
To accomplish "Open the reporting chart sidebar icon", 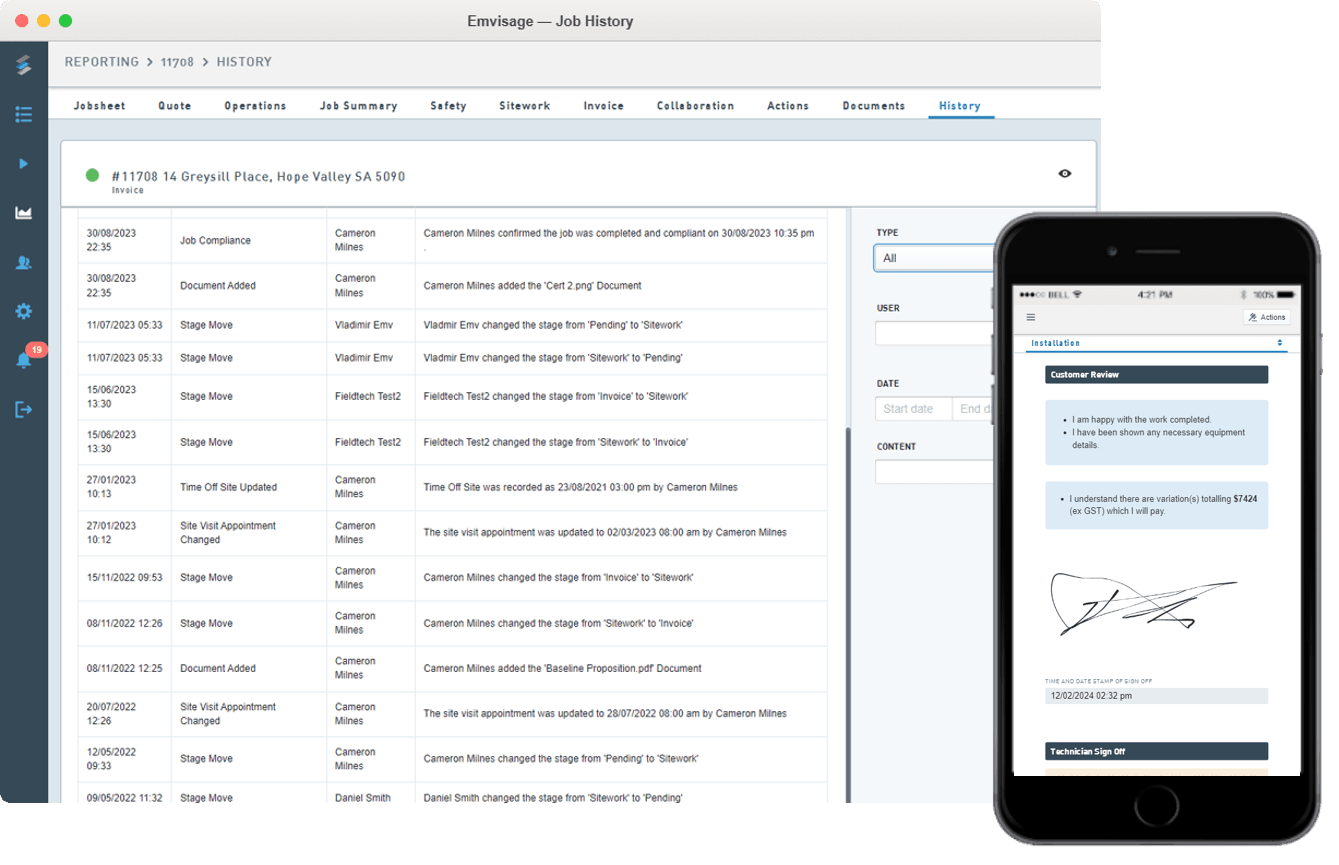I will [24, 213].
